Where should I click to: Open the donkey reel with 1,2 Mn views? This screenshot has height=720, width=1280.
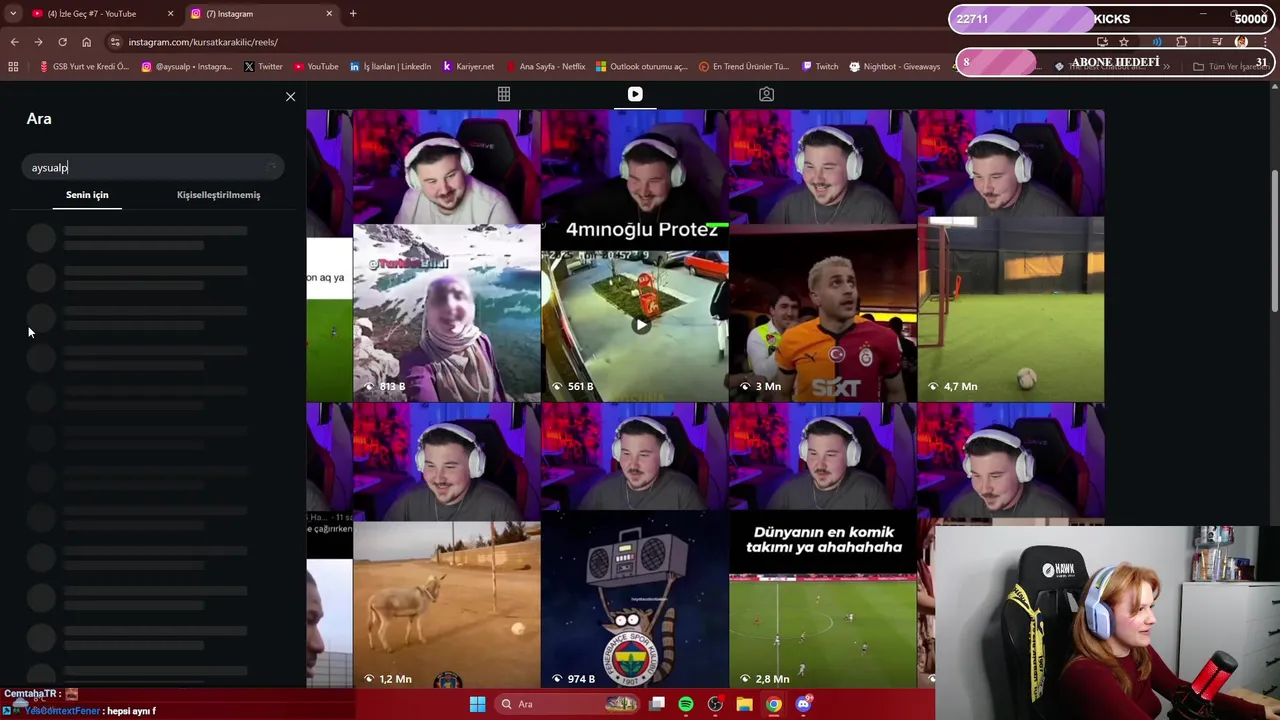[446, 546]
